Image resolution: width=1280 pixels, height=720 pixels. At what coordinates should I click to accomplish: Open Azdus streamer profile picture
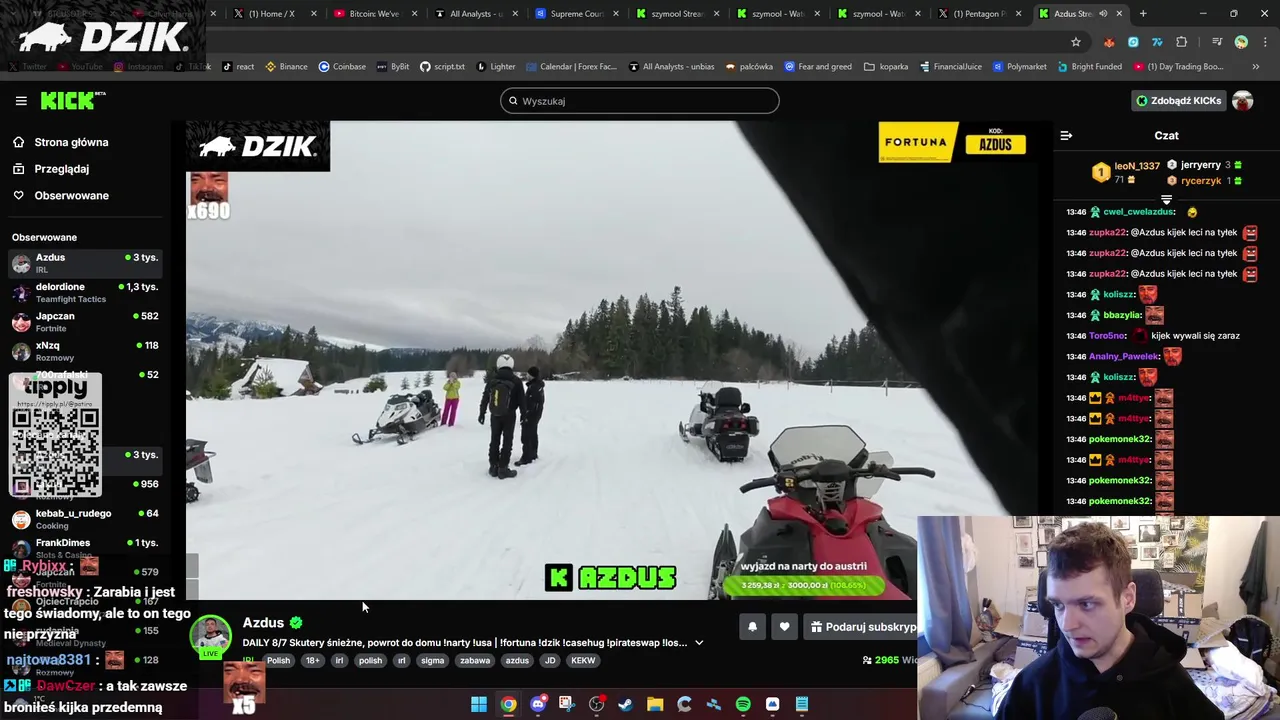tap(211, 635)
